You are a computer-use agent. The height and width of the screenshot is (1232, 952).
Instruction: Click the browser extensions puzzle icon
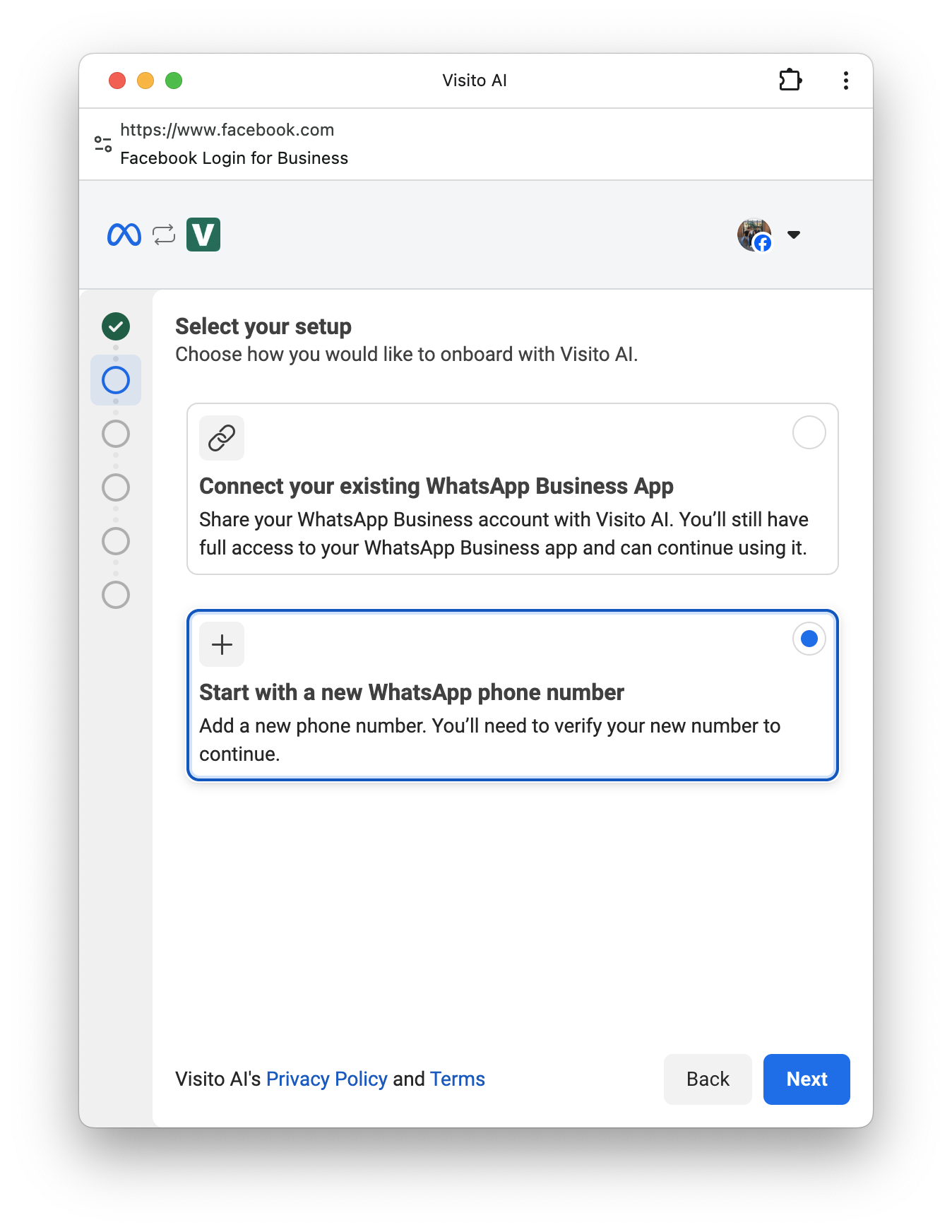[x=790, y=80]
